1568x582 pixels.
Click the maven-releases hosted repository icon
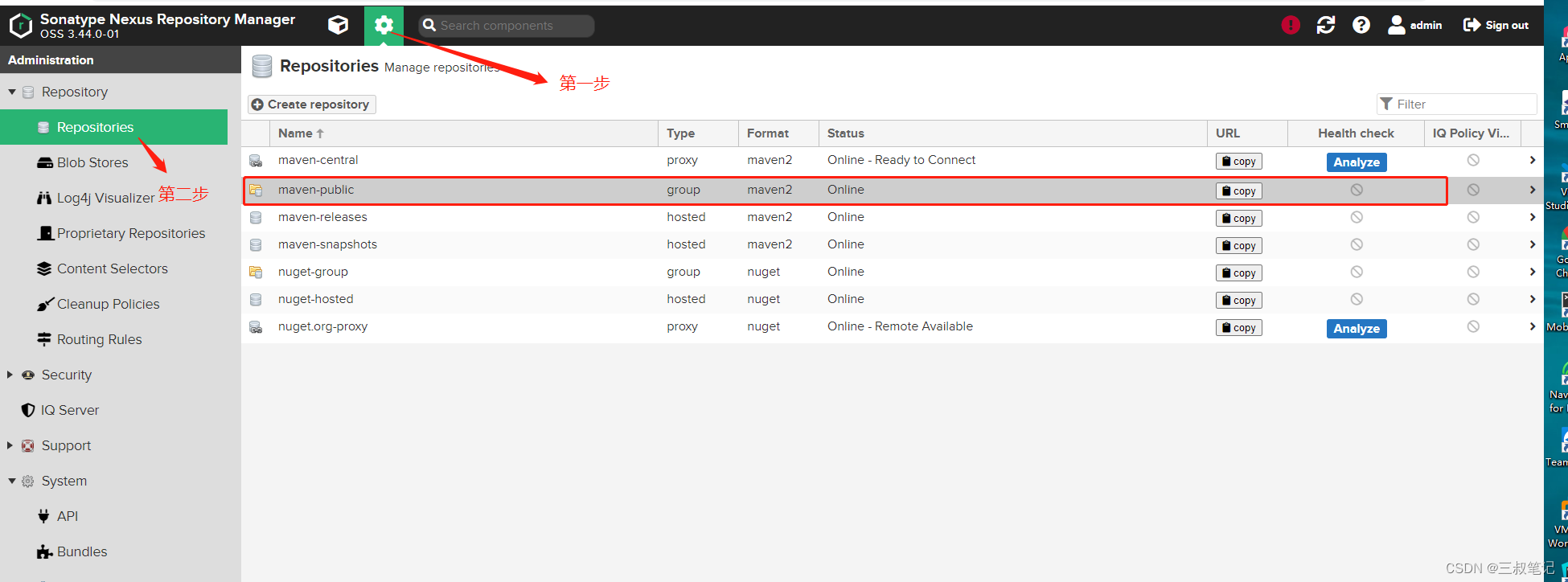(x=256, y=218)
